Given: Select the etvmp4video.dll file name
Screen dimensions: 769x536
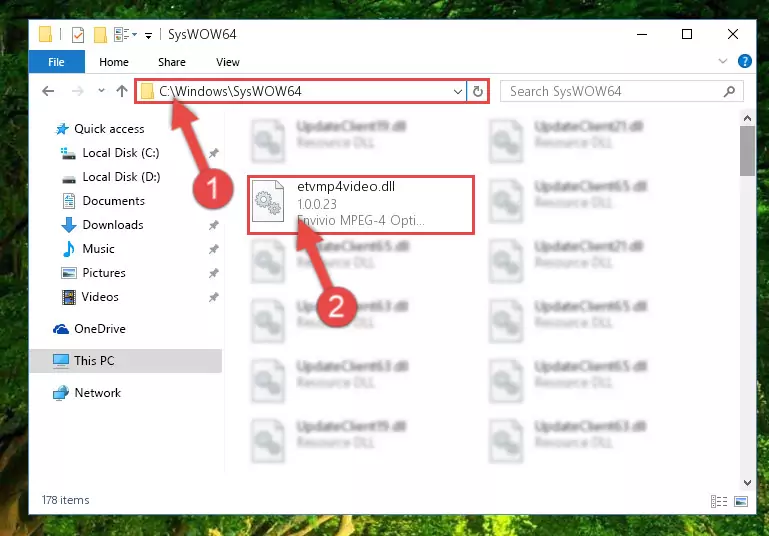Looking at the screenshot, I should pos(346,187).
